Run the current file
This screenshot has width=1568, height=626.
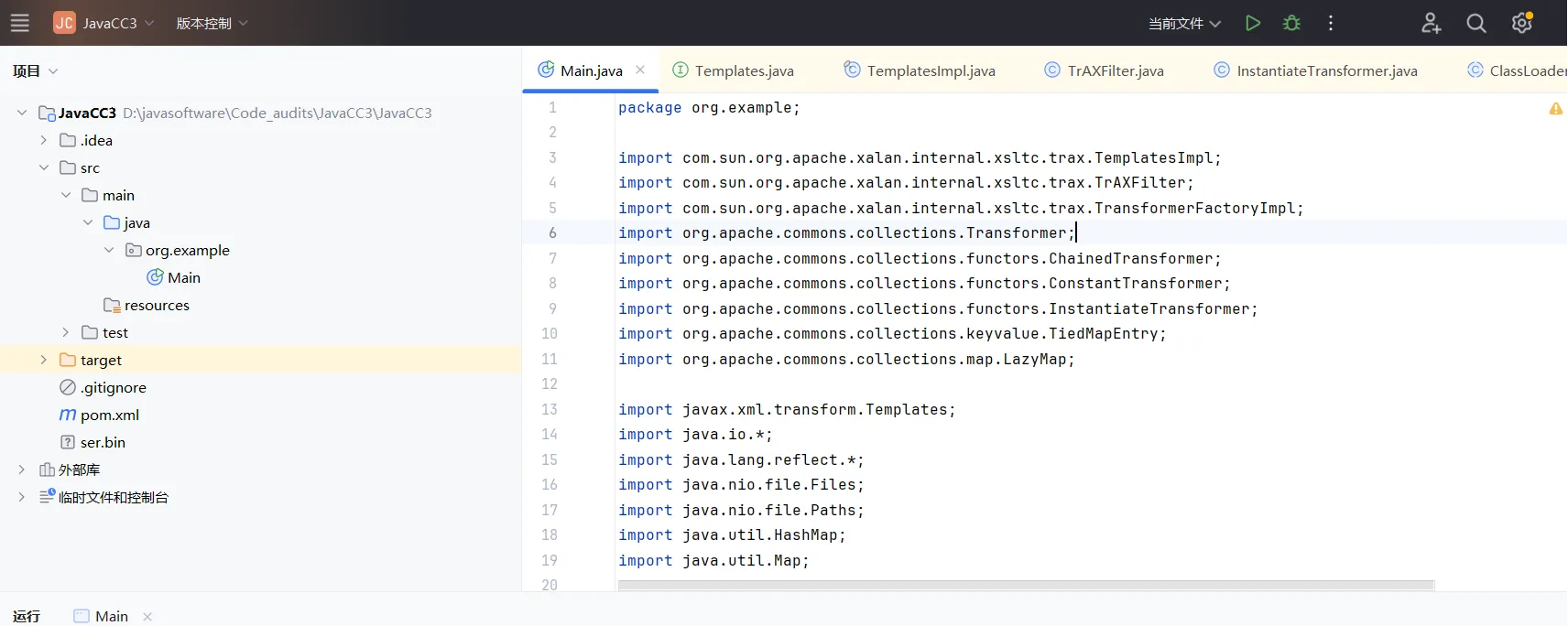pos(1253,23)
